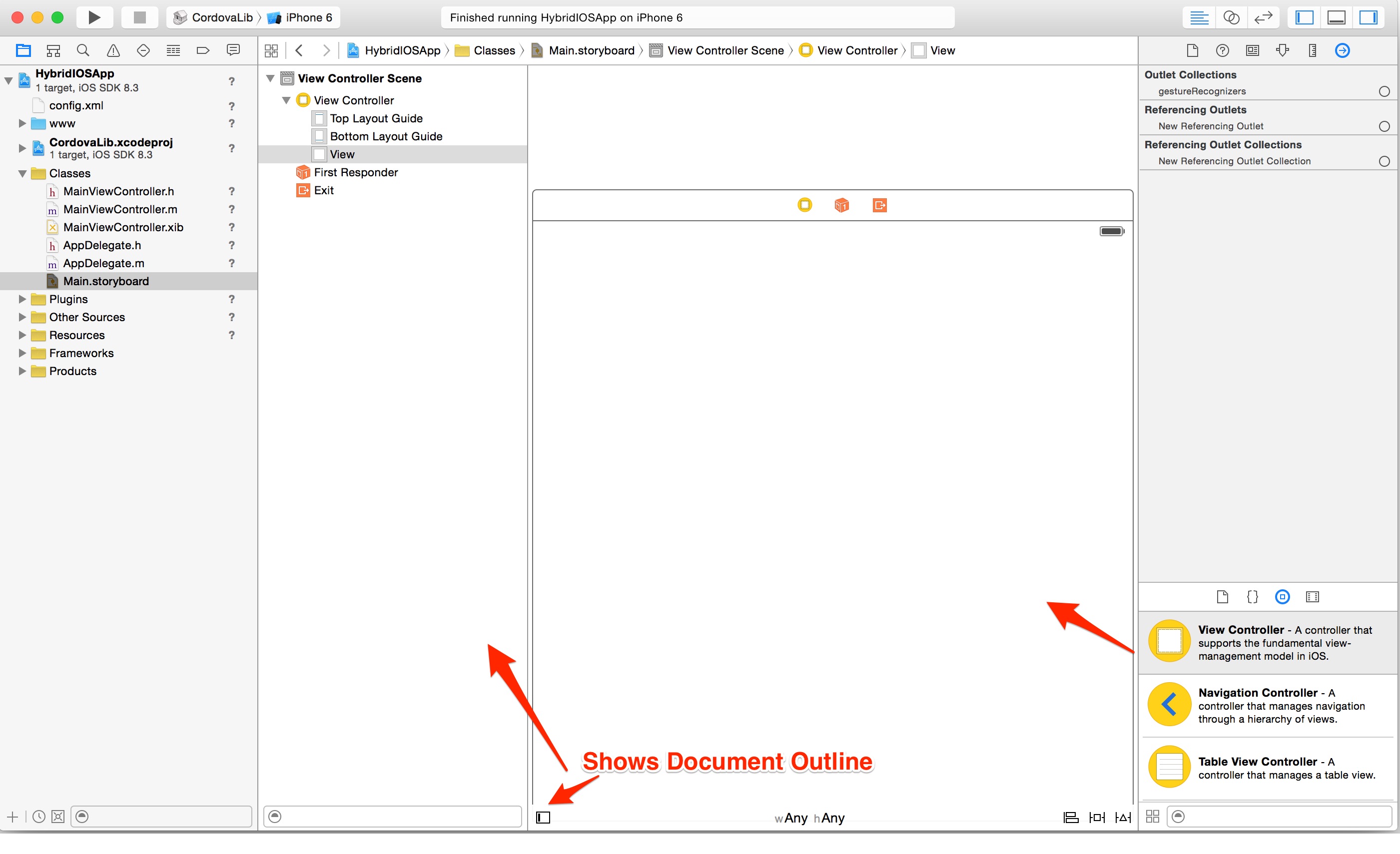Open the related items grid menu
Viewport: 1400px width, 854px height.
coord(272,50)
